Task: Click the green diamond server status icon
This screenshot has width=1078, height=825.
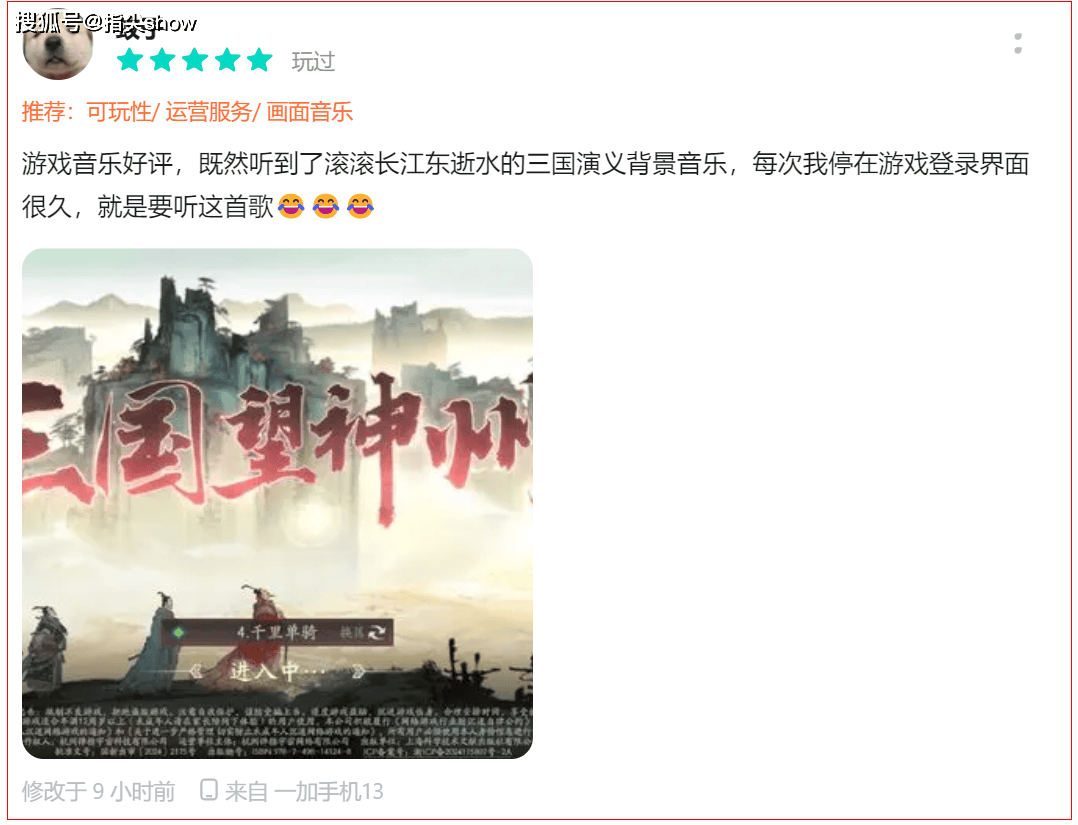Action: coord(179,632)
